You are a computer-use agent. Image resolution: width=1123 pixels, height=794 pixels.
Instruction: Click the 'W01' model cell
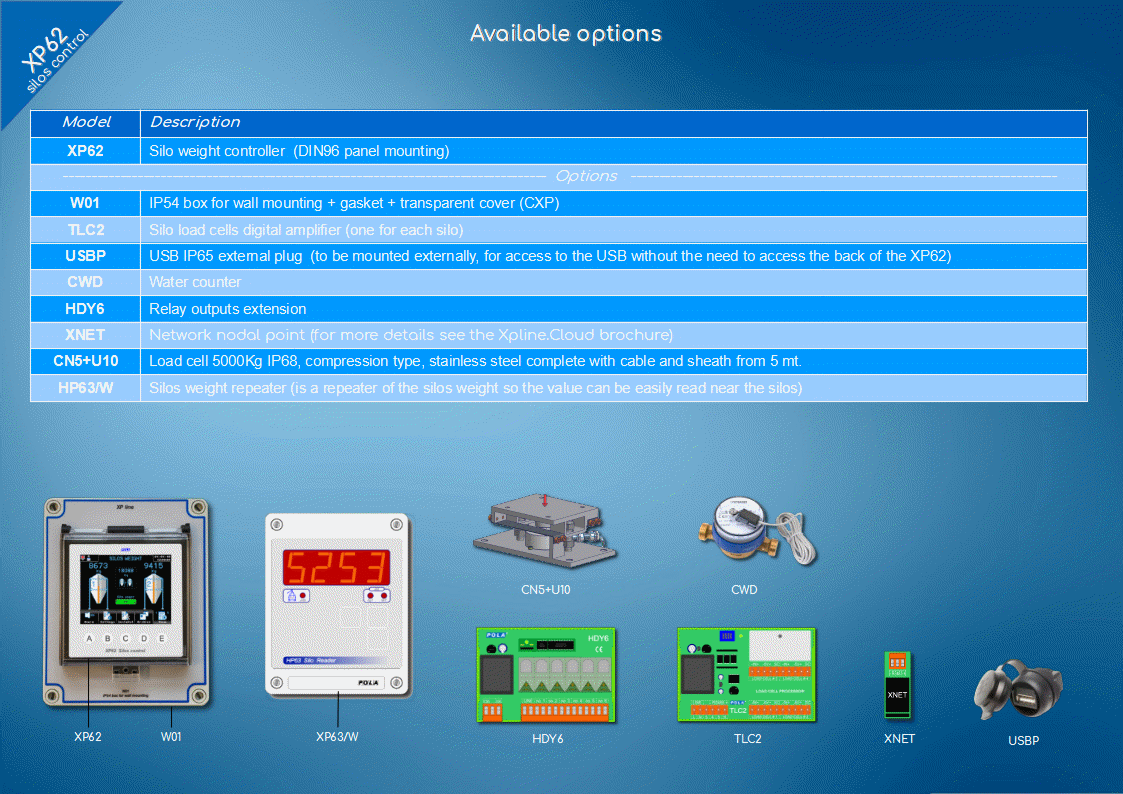tap(85, 203)
